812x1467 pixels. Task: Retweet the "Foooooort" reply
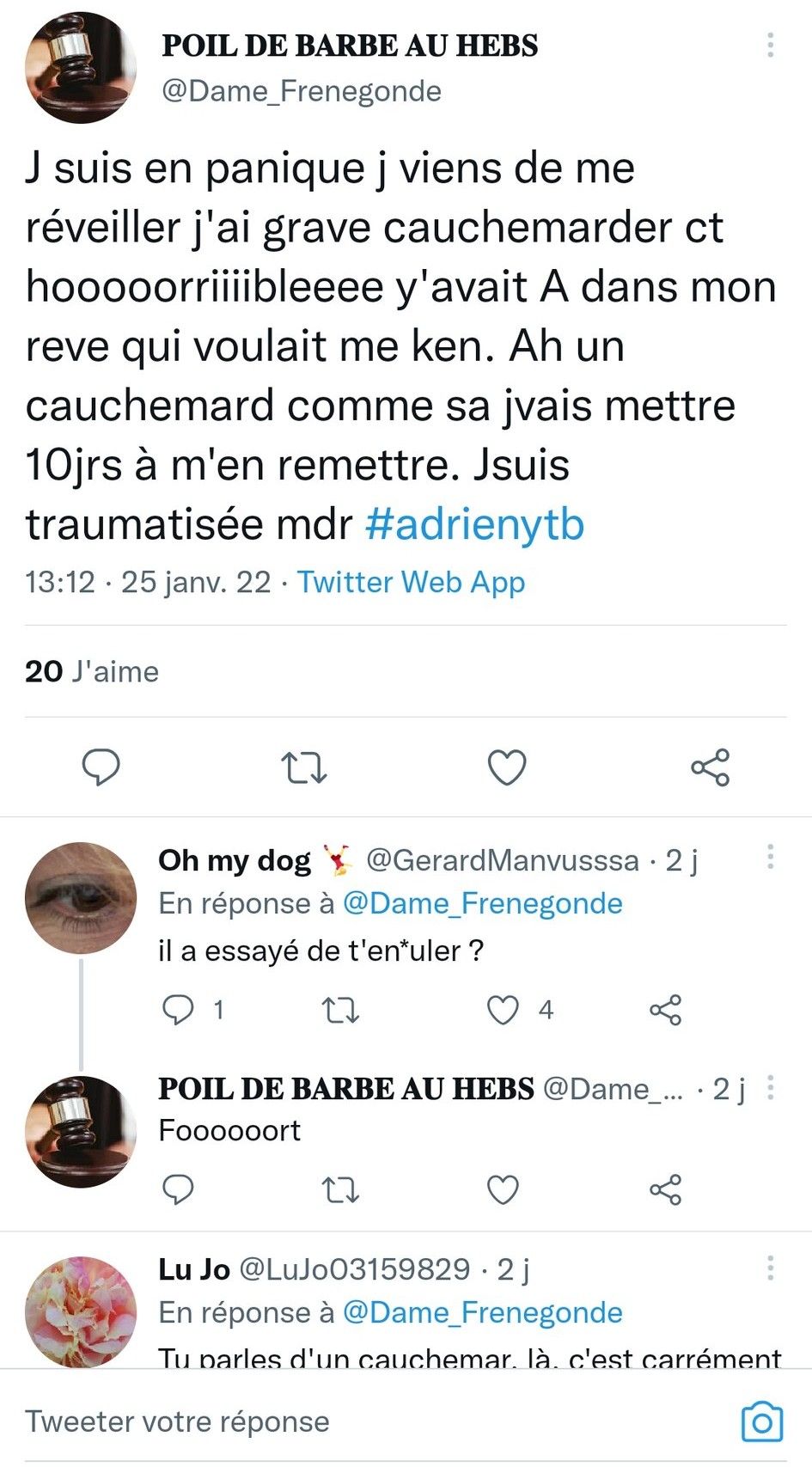pyautogui.click(x=340, y=1189)
